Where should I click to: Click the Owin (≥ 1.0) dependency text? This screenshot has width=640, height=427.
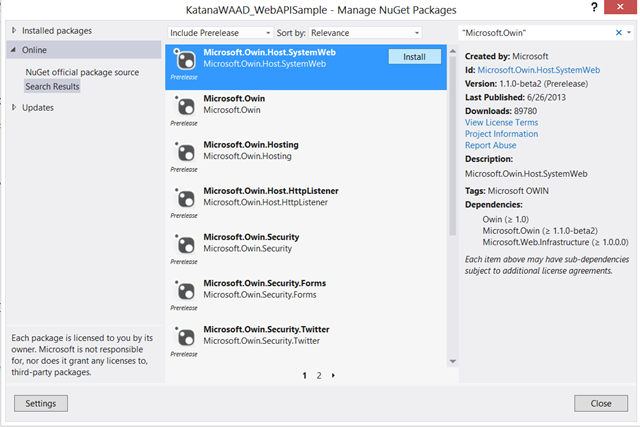505,219
